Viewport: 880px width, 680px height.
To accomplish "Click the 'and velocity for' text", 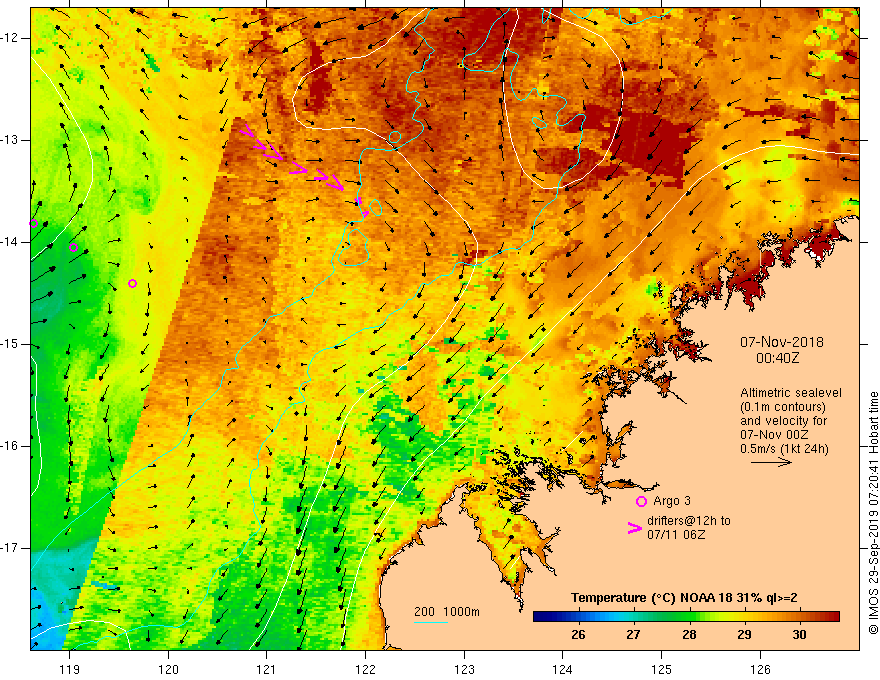I will pyautogui.click(x=783, y=420).
